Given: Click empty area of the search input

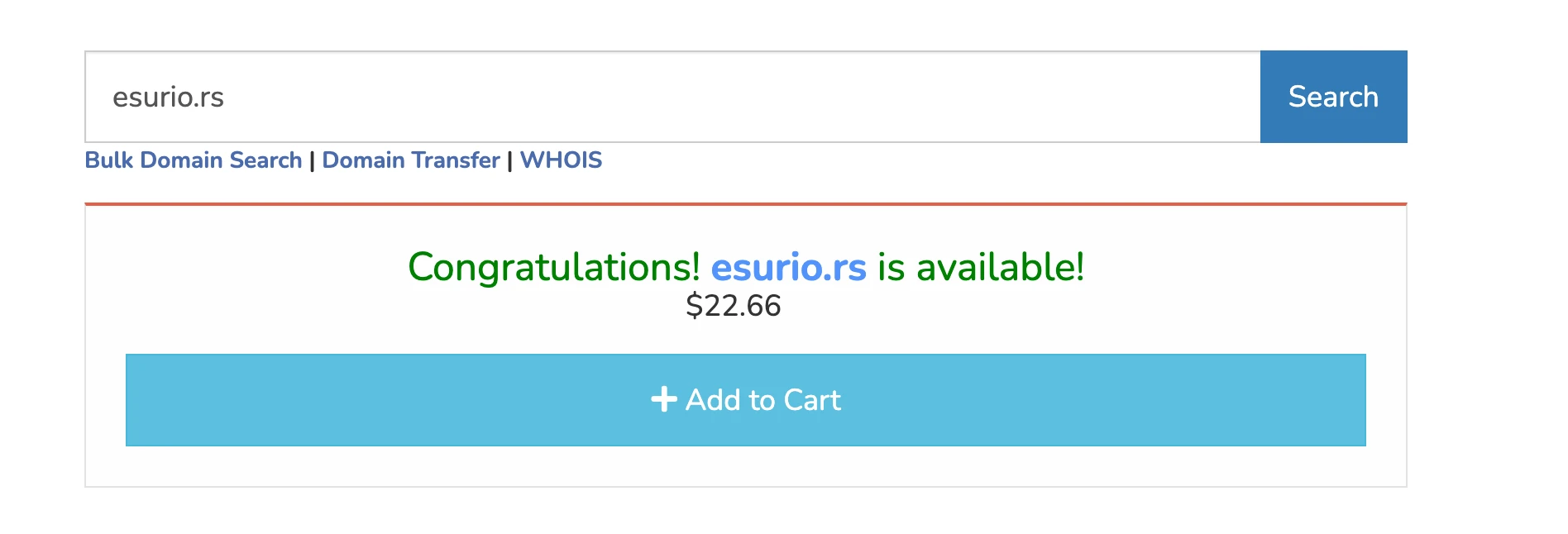Looking at the screenshot, I should click(744, 97).
